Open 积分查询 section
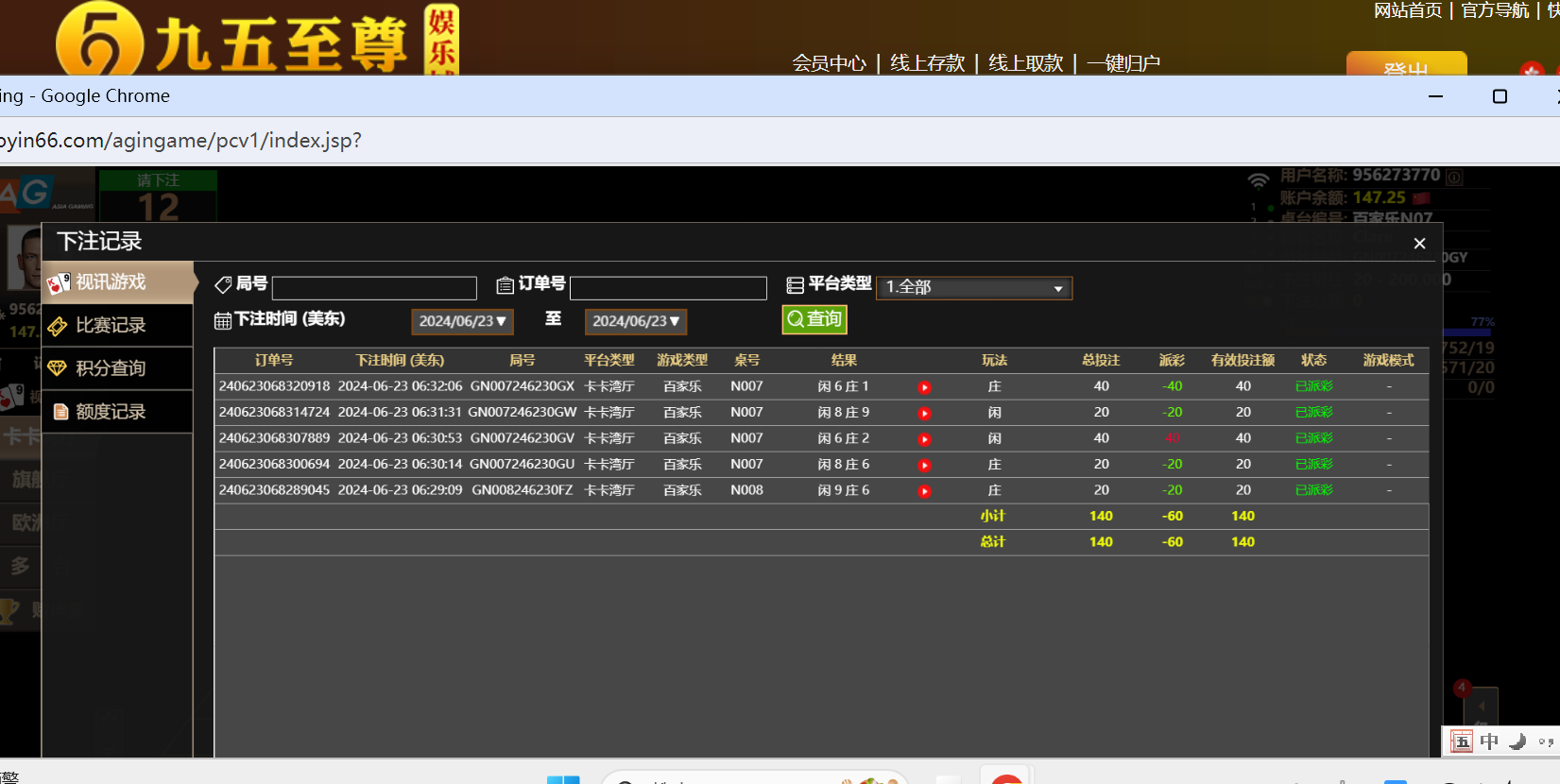 pyautogui.click(x=110, y=368)
